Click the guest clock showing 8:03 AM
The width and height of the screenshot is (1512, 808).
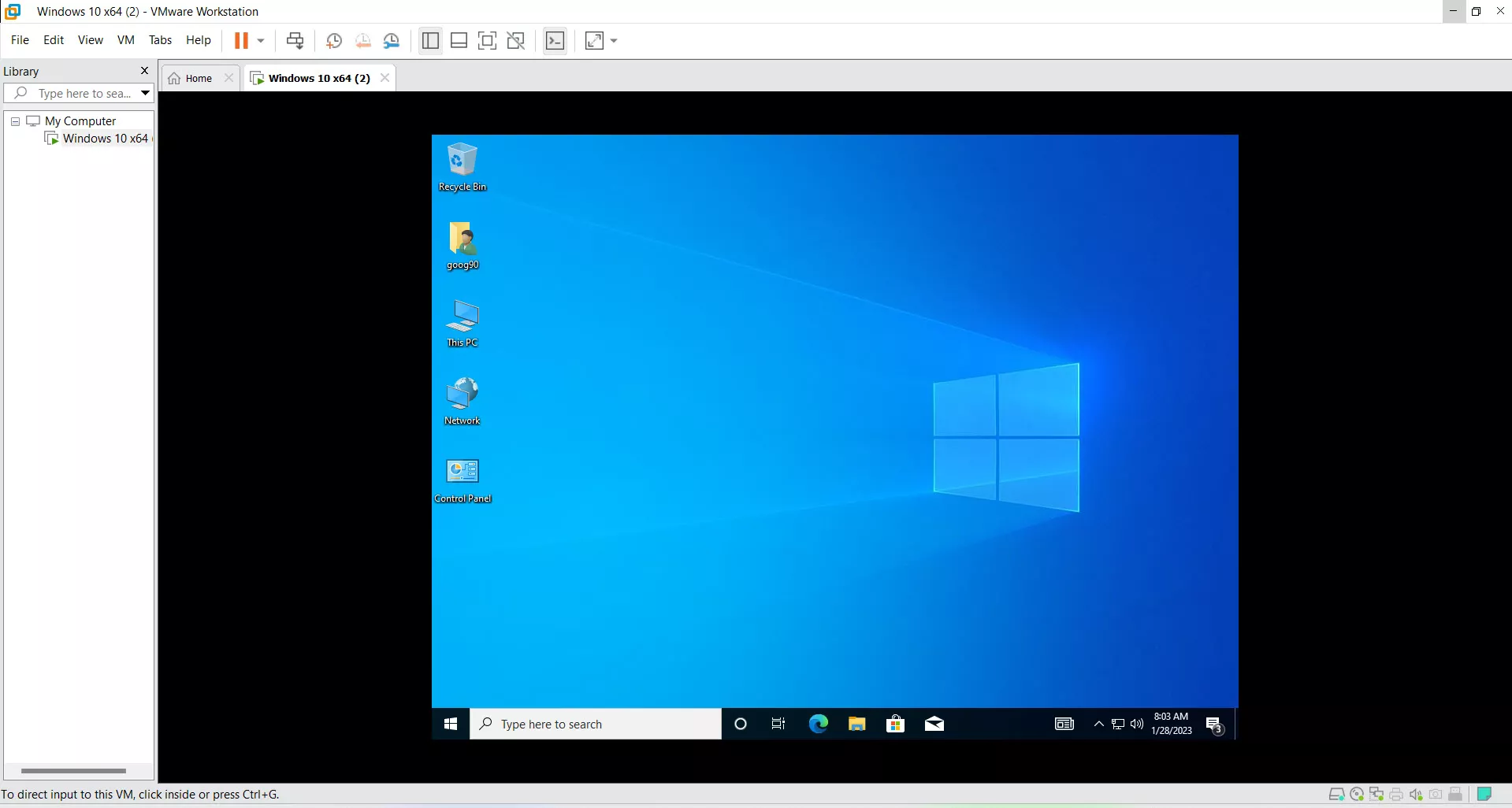[1172, 724]
